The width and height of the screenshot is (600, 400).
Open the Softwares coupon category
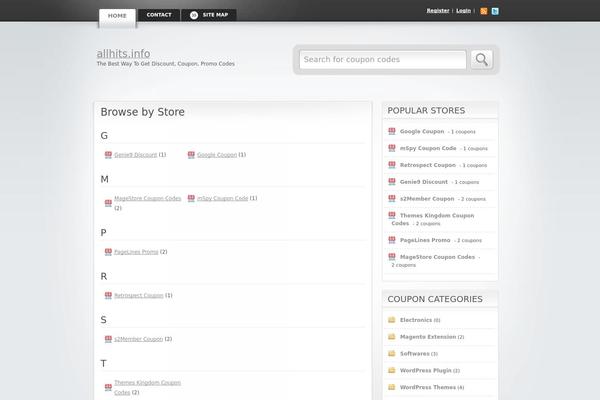click(x=414, y=354)
